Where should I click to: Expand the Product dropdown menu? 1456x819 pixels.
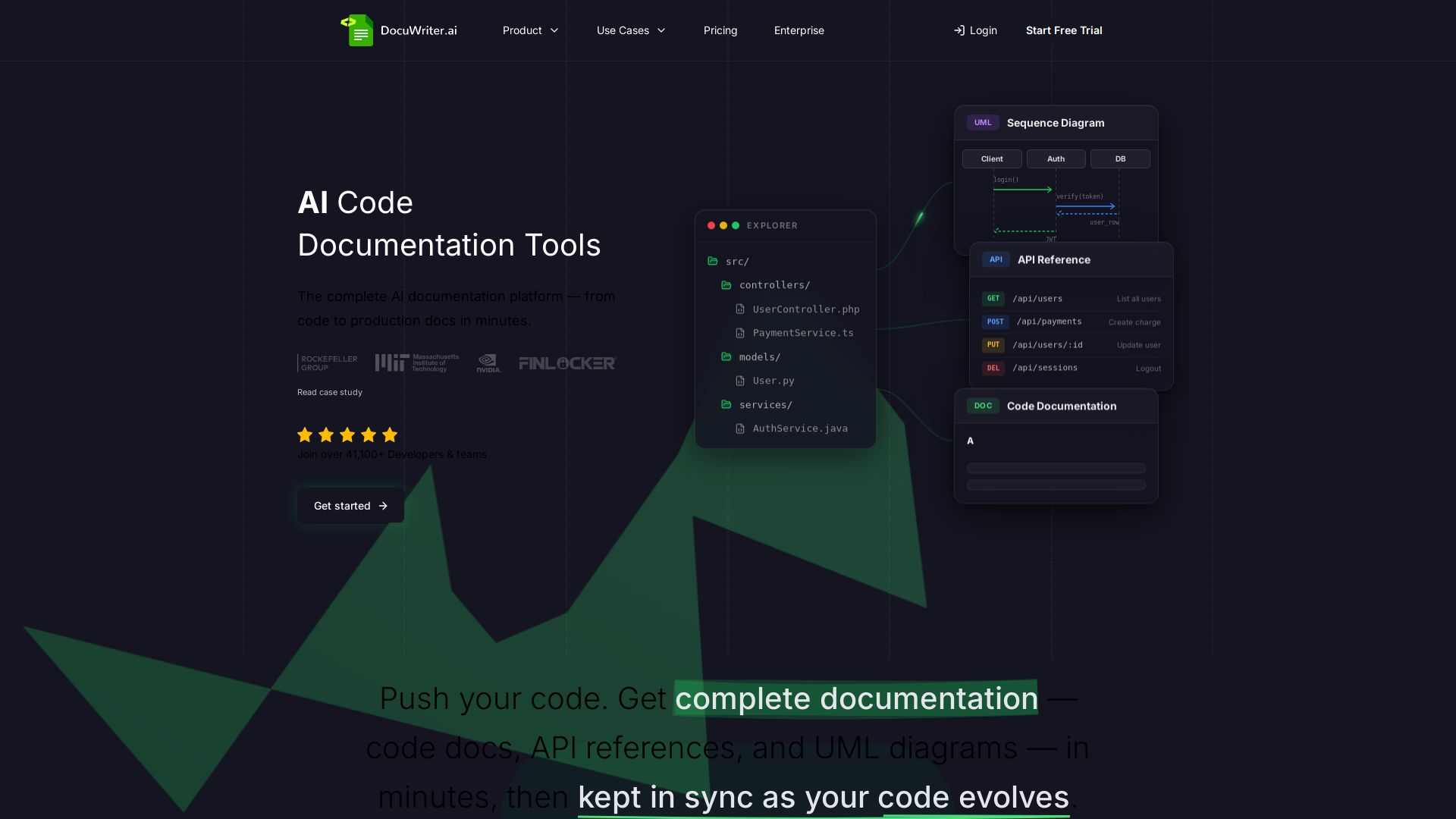tap(530, 30)
